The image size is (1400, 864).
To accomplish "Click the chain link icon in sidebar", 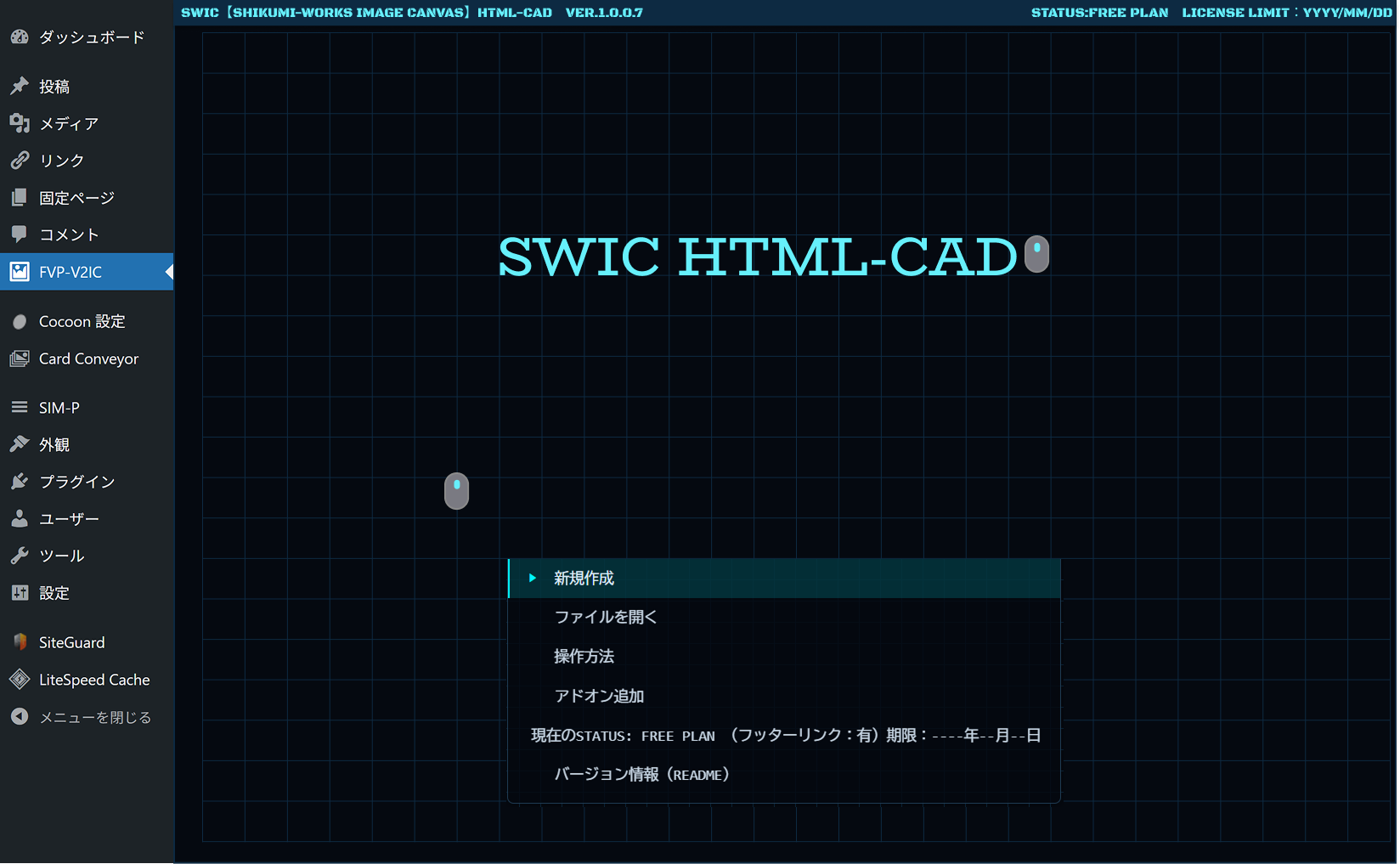I will 20,161.
